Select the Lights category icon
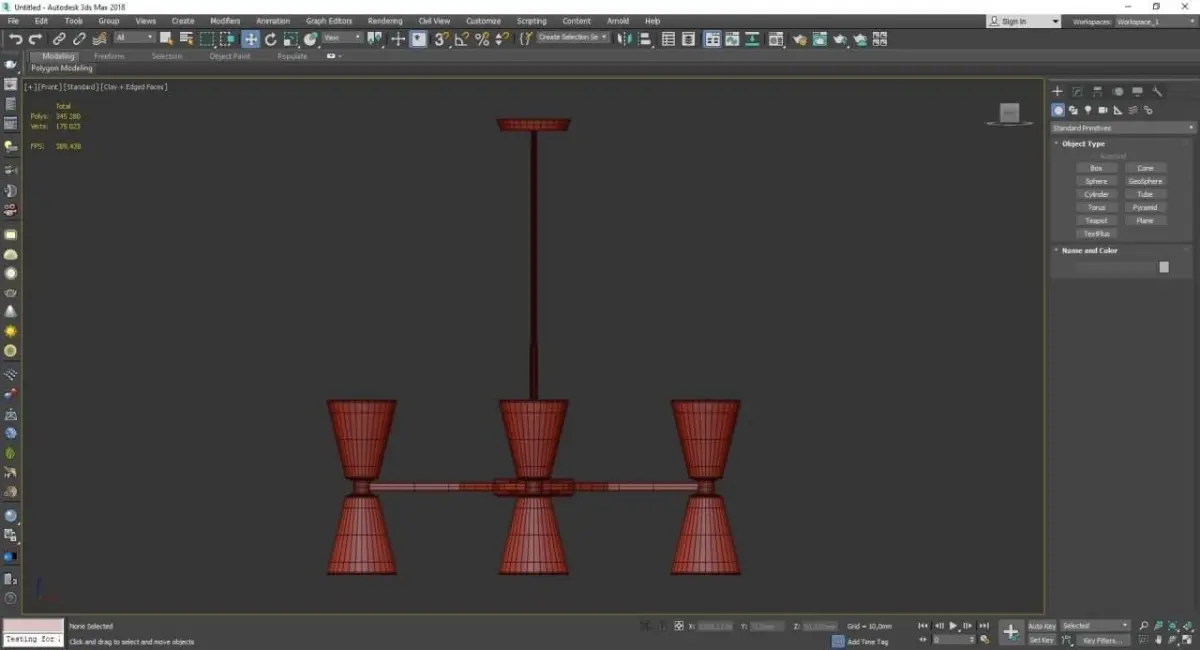1200x650 pixels. 1088,110
